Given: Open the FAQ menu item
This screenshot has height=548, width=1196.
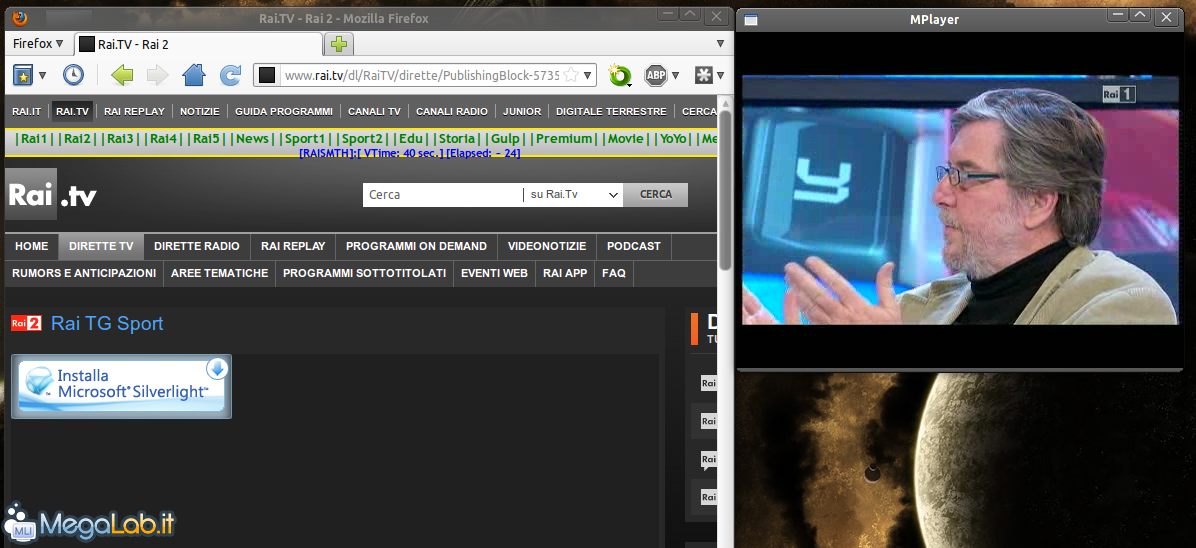Looking at the screenshot, I should pyautogui.click(x=614, y=273).
